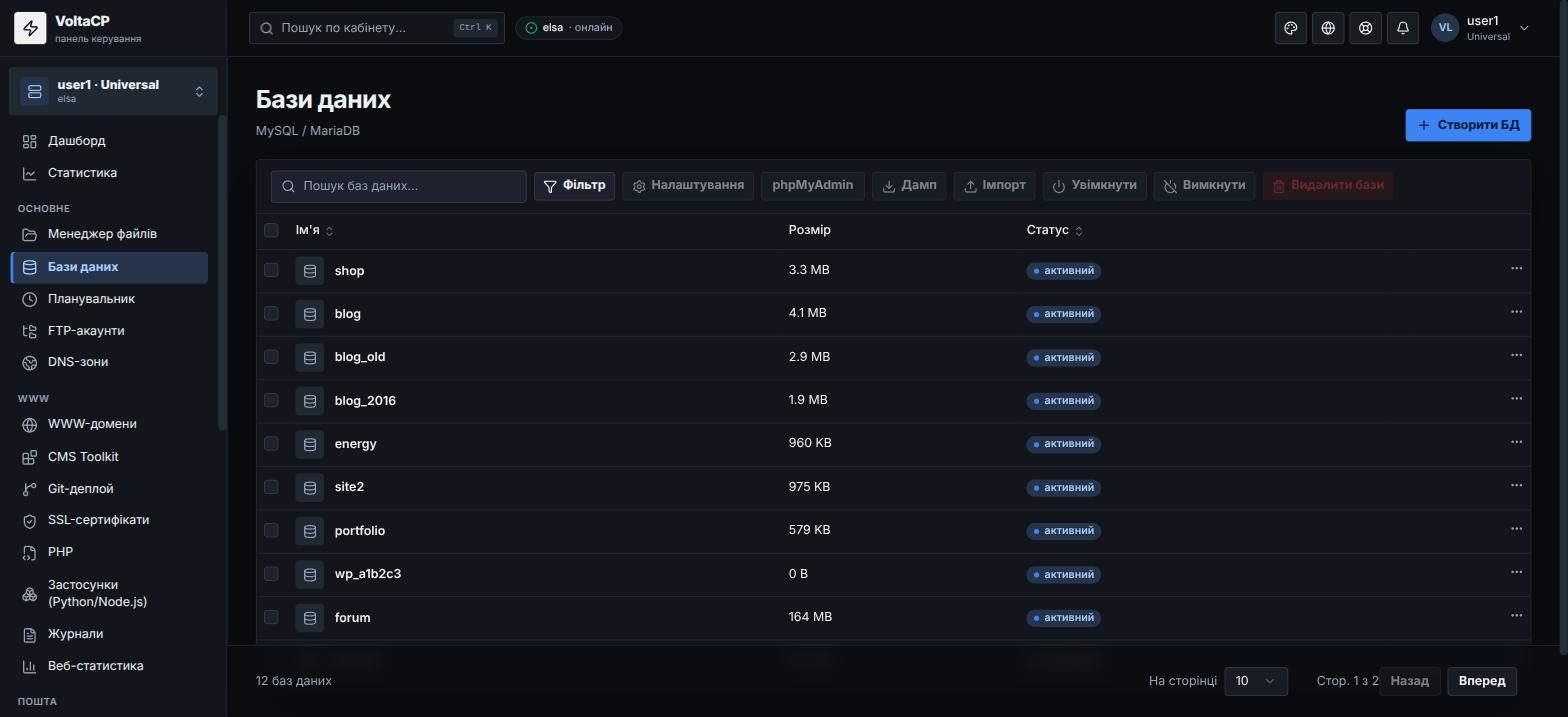Screen dimensions: 1568x717
Task: Open actions menu for energy row
Action: (1516, 442)
